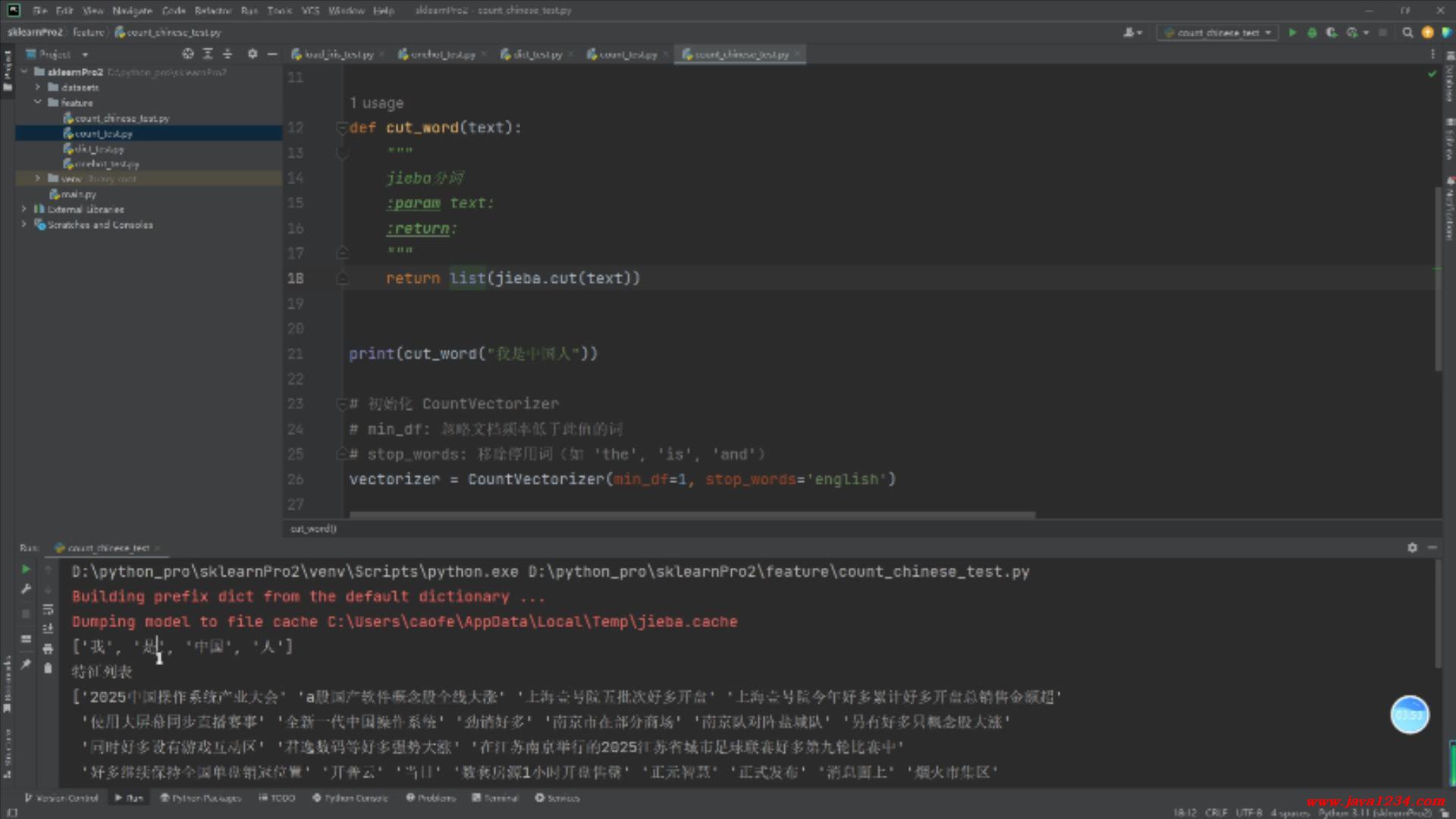The width and height of the screenshot is (1456, 819).
Task: Open Search Everywhere magnifier icon
Action: point(1407,33)
